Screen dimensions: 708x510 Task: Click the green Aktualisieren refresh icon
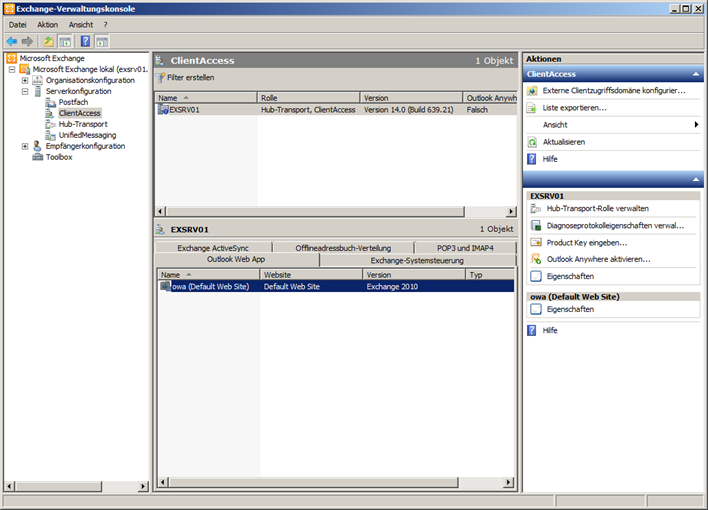coord(532,142)
